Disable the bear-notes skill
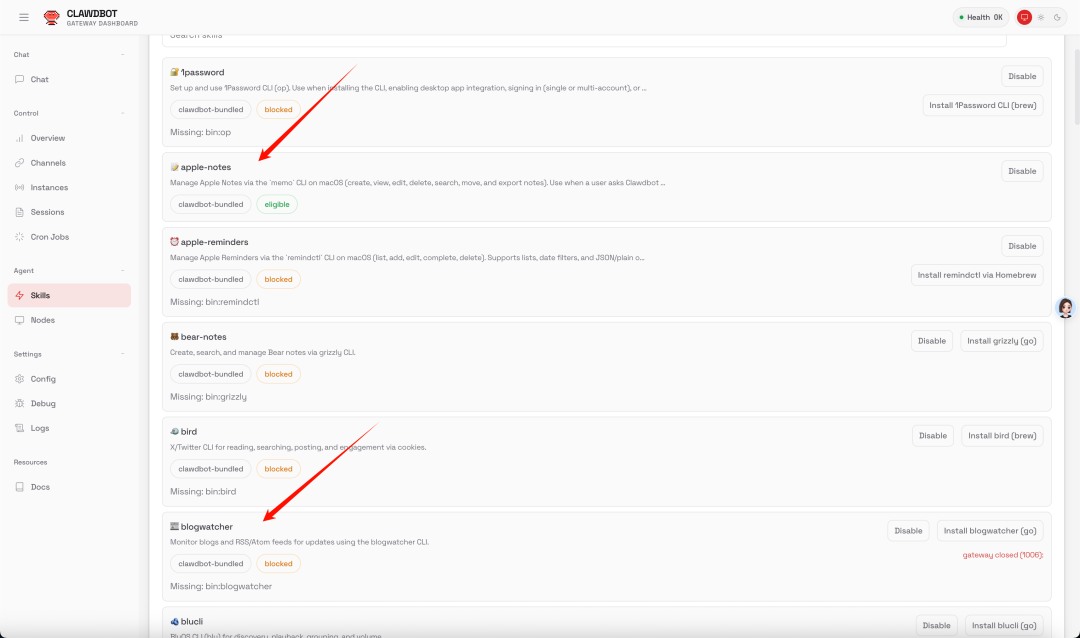This screenshot has height=638, width=1080. pos(932,341)
